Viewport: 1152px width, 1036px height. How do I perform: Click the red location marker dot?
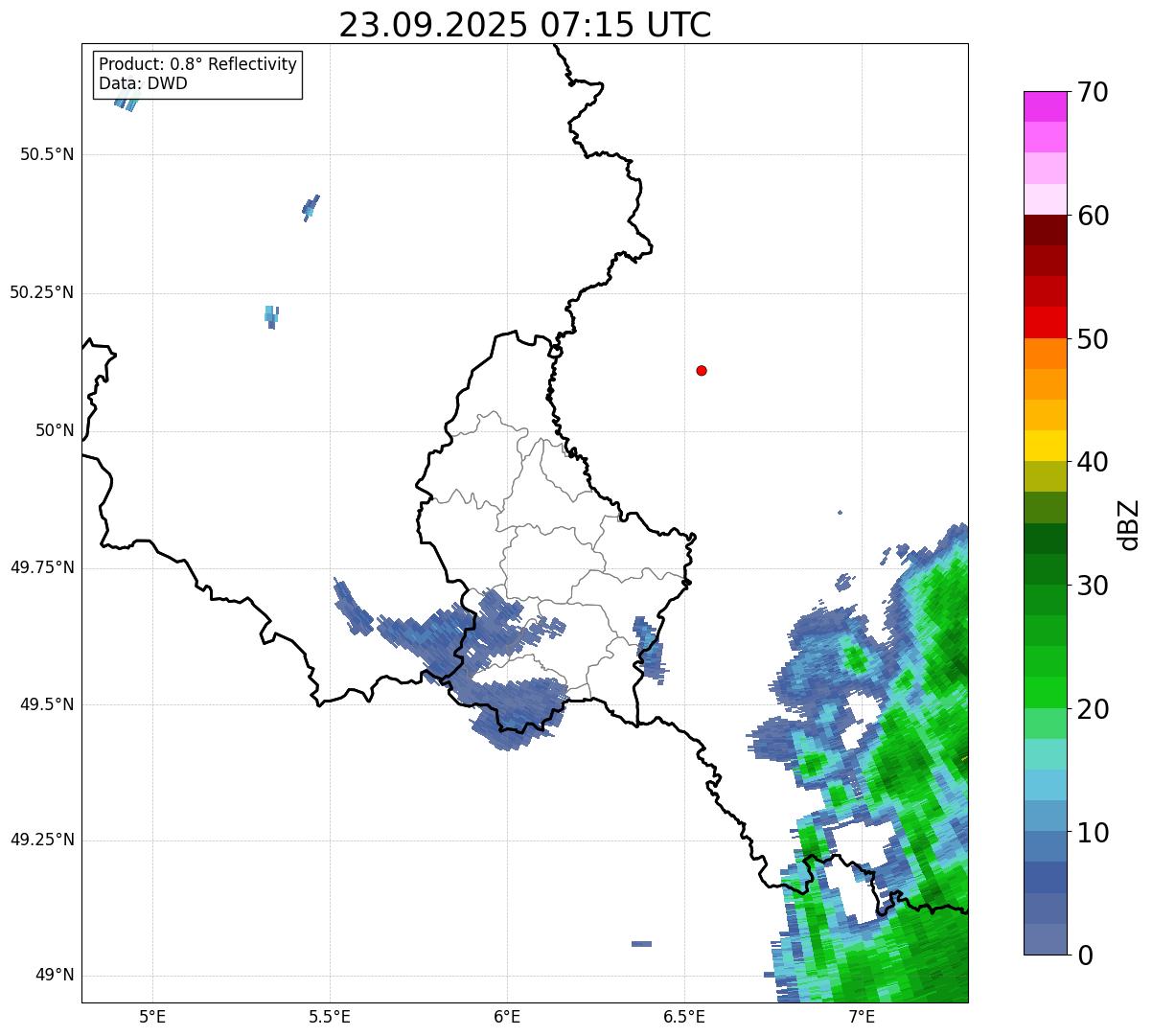702,370
